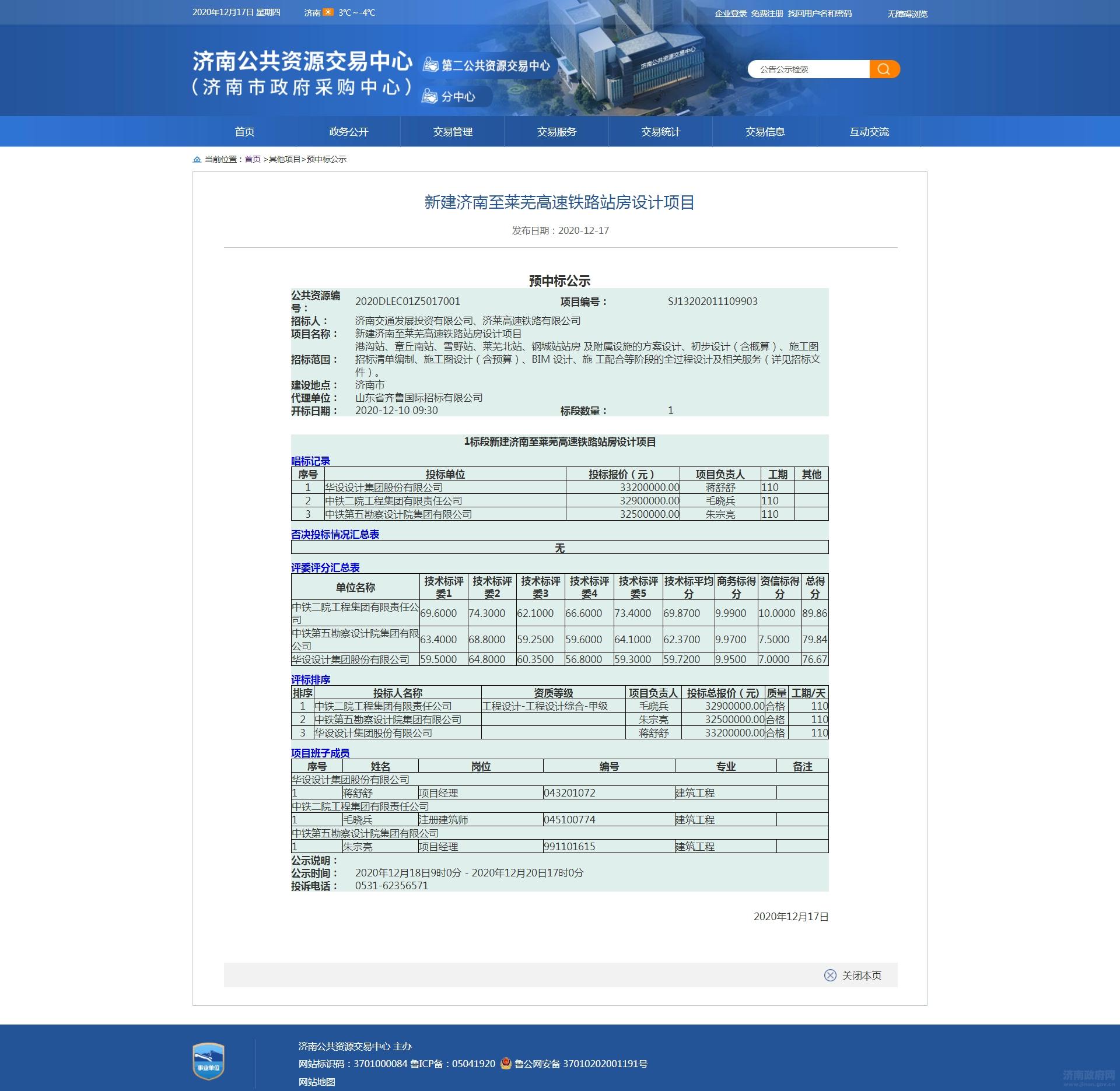Click the 找回用户名和密码 link

820,13
